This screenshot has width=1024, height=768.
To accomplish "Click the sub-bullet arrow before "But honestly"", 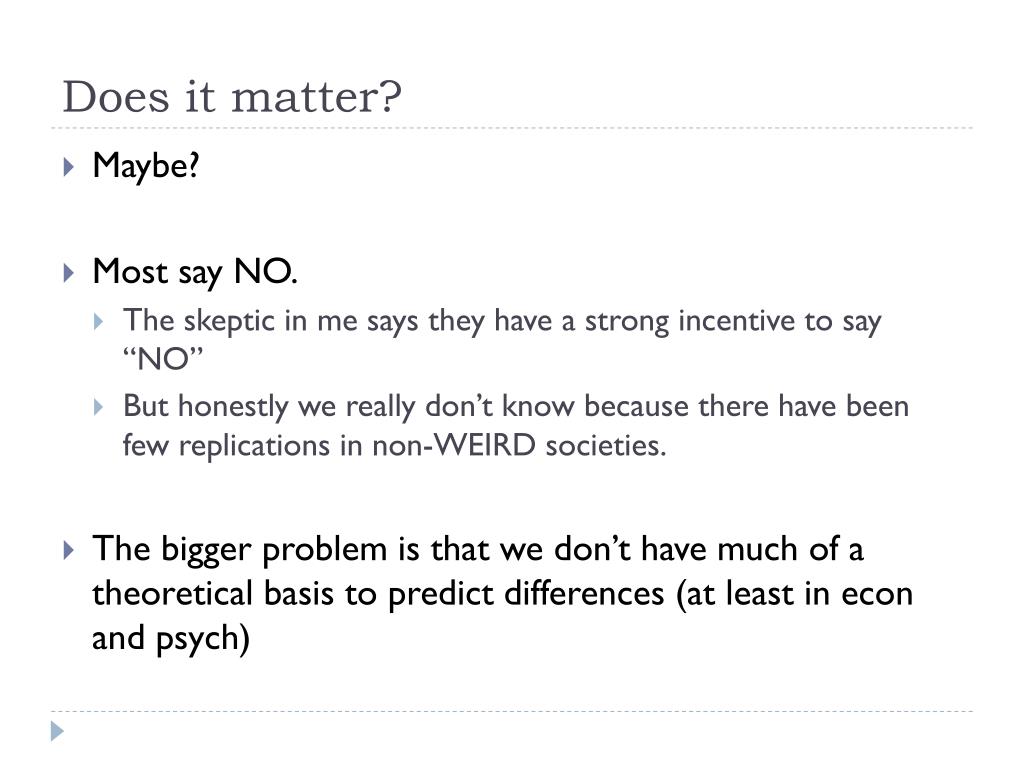I will 99,408.
